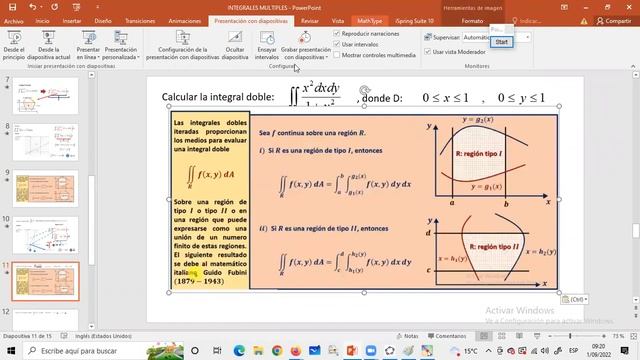Open Configuración de la presentación con diapositivas
The image size is (640, 360).
[x=182, y=46]
